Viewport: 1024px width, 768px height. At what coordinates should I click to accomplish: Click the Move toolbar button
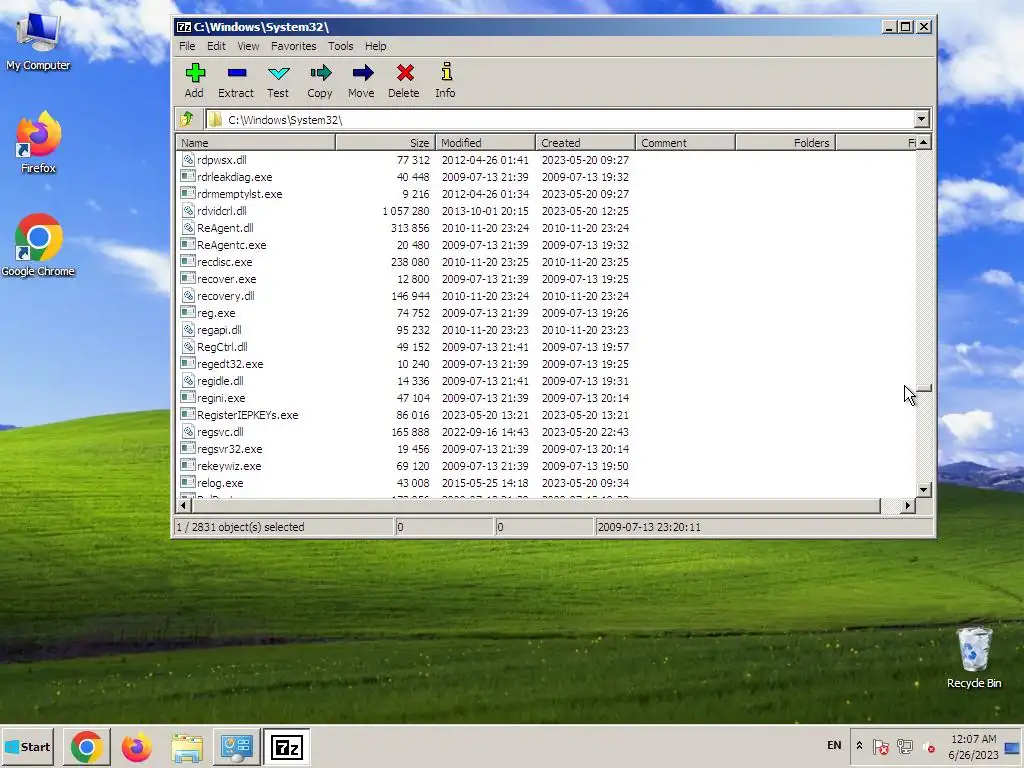(x=362, y=81)
